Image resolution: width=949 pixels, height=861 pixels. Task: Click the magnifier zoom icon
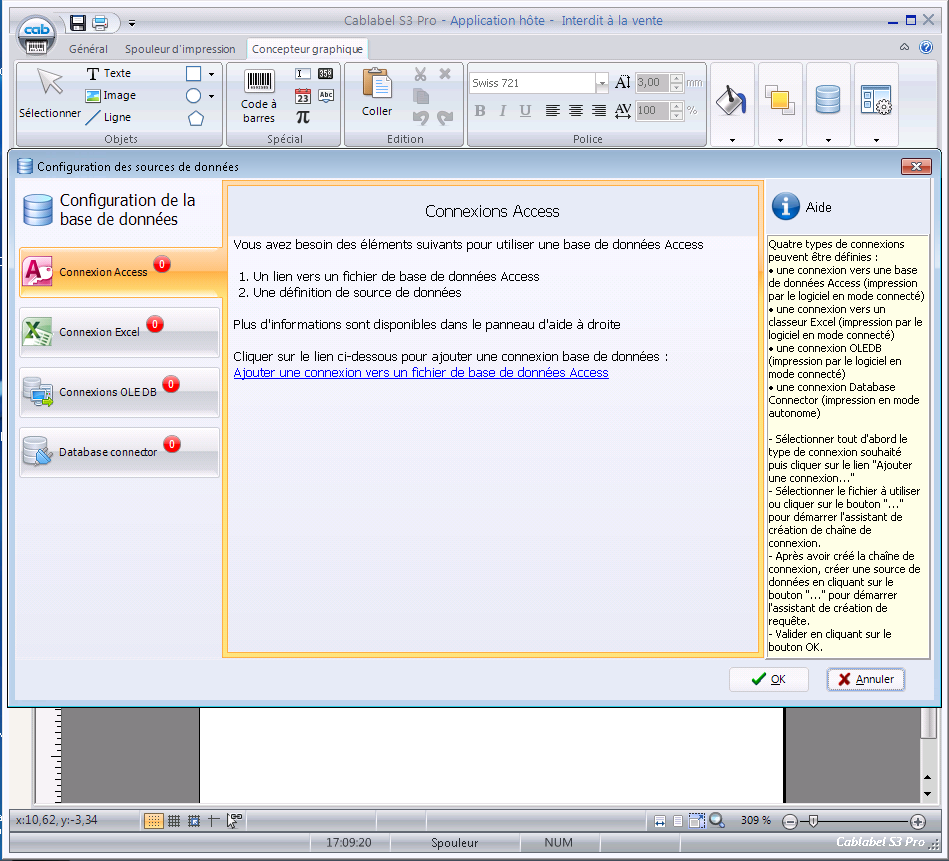717,820
